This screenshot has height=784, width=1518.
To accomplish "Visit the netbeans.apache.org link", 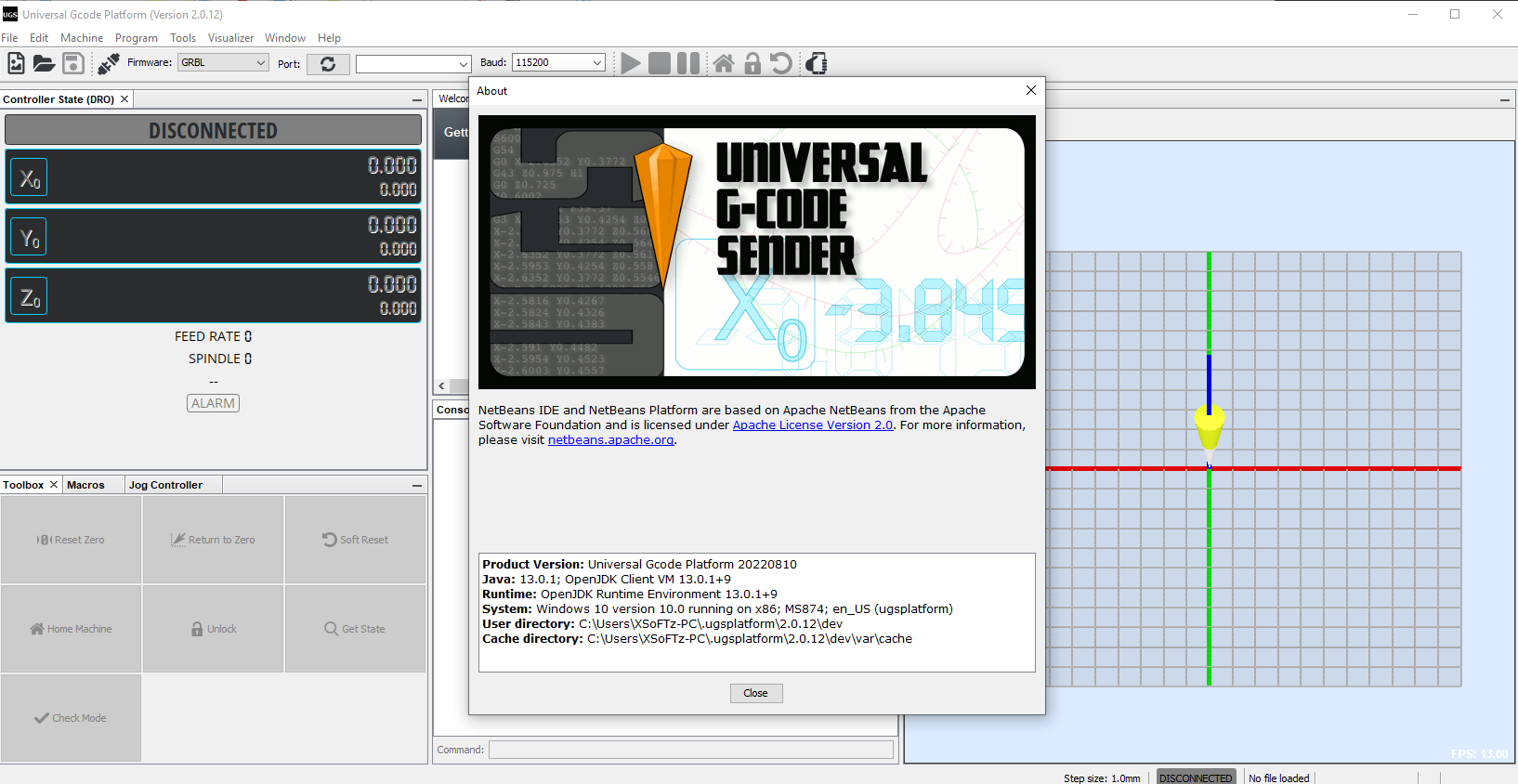I will (x=610, y=440).
